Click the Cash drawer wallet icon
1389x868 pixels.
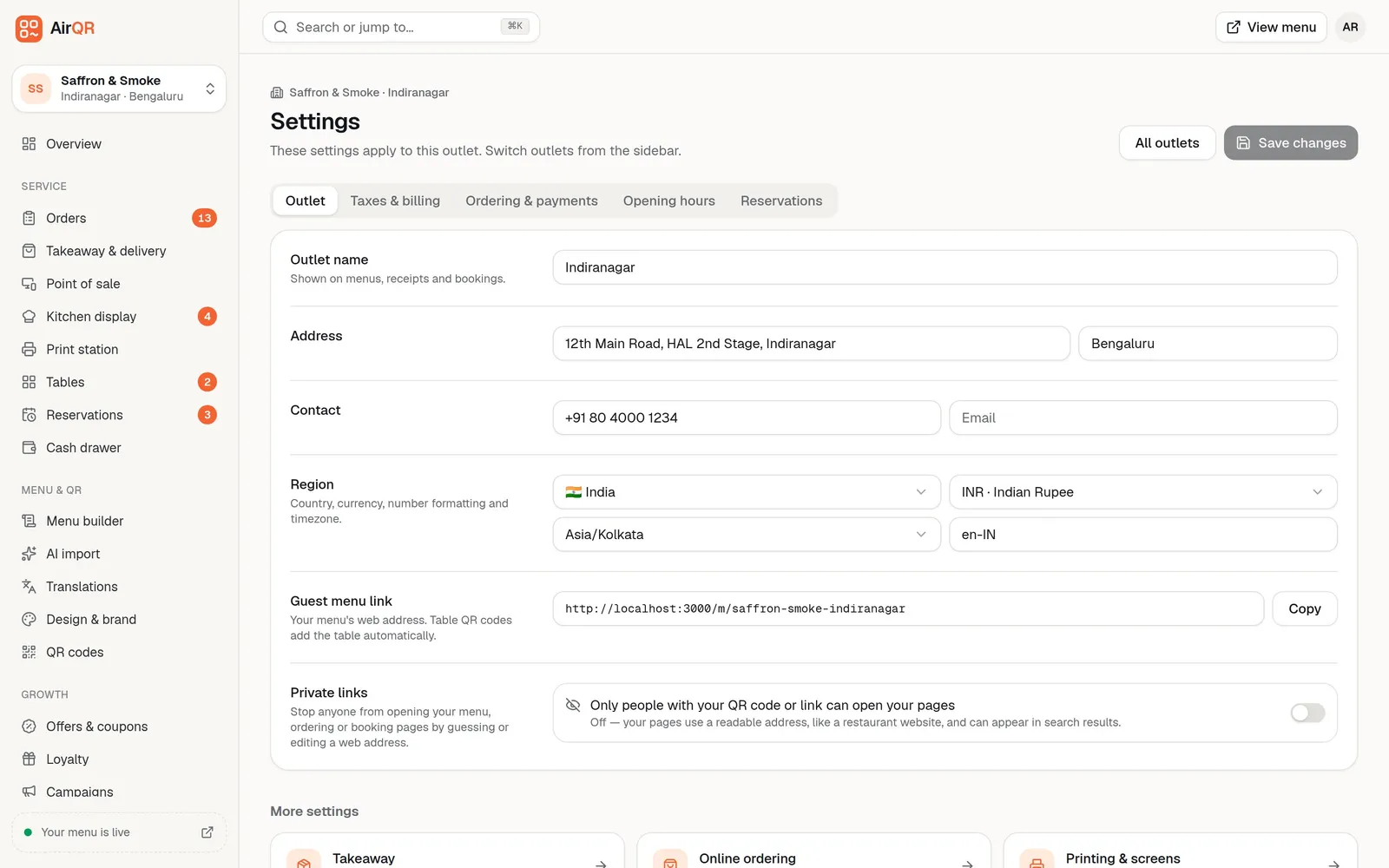pyautogui.click(x=29, y=448)
